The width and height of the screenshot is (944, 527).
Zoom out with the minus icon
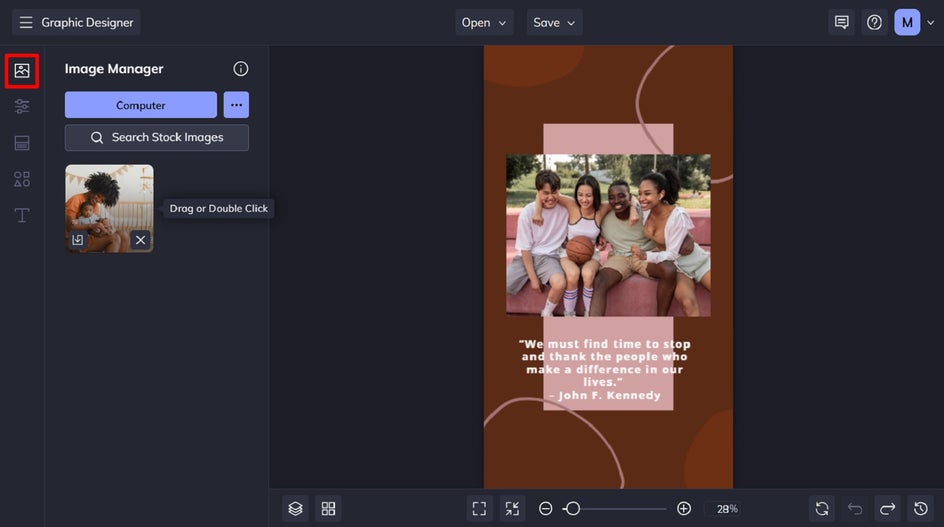pyautogui.click(x=545, y=508)
